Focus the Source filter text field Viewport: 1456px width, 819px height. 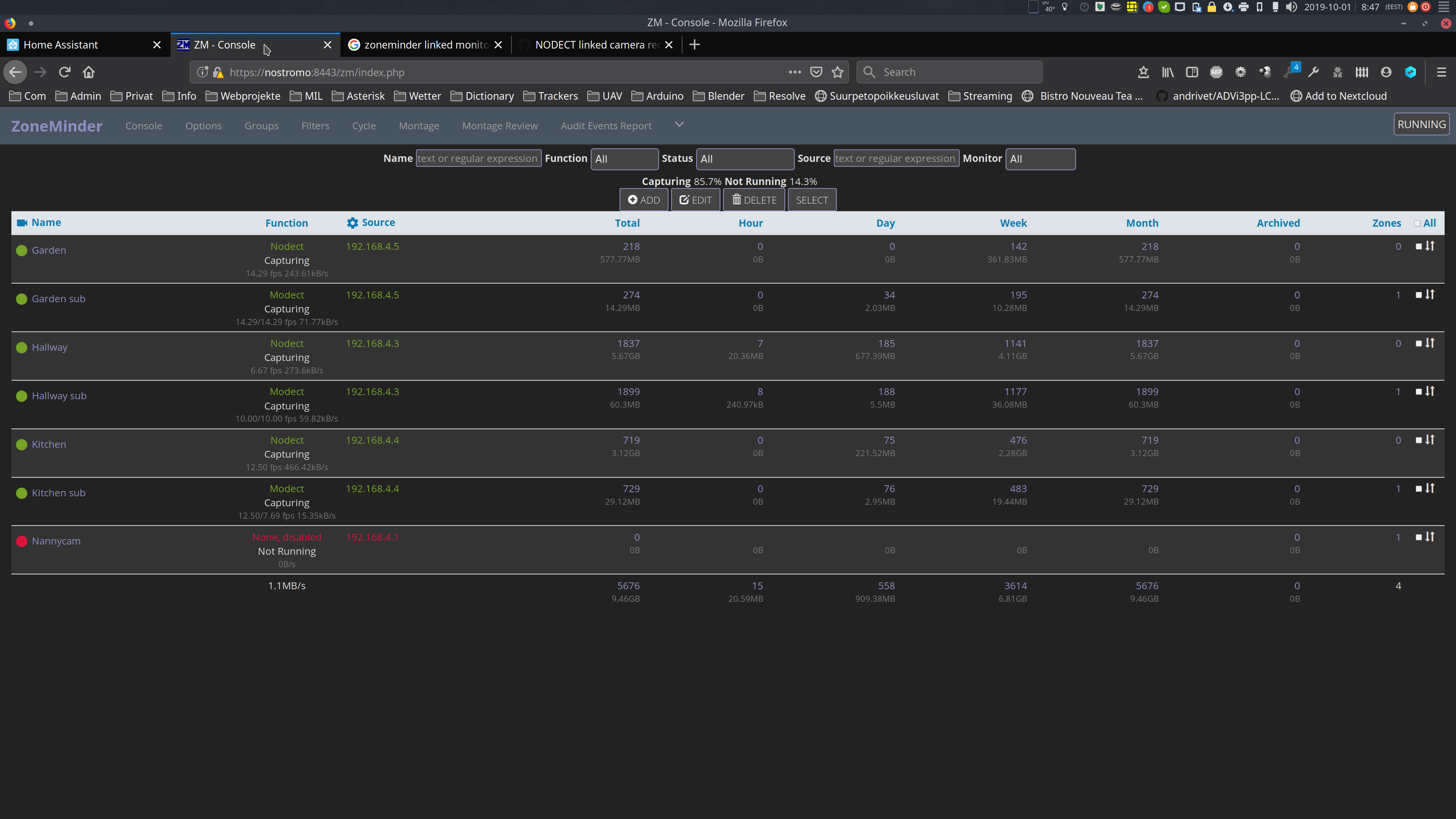[x=896, y=158]
